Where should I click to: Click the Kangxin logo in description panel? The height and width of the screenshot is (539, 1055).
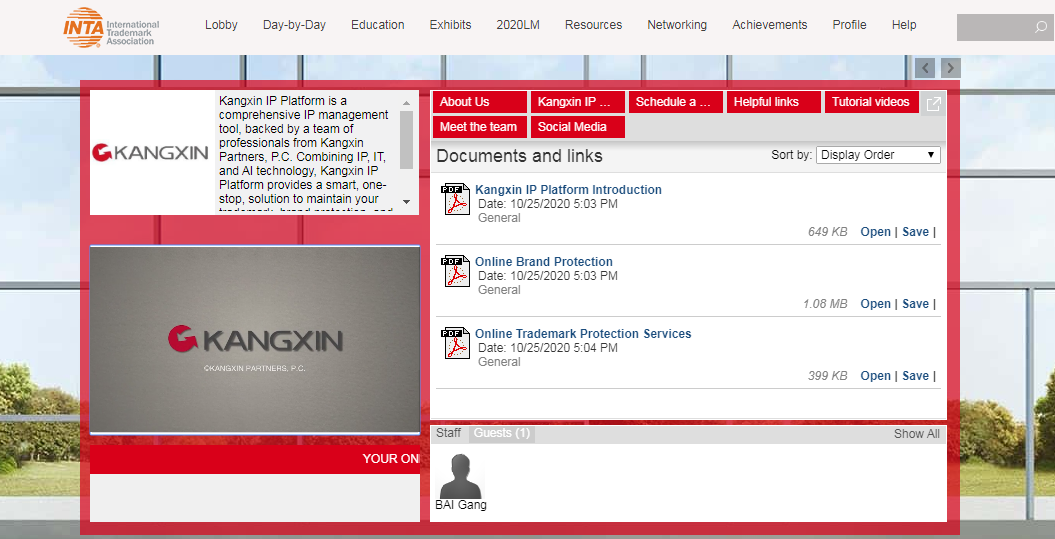tap(151, 153)
